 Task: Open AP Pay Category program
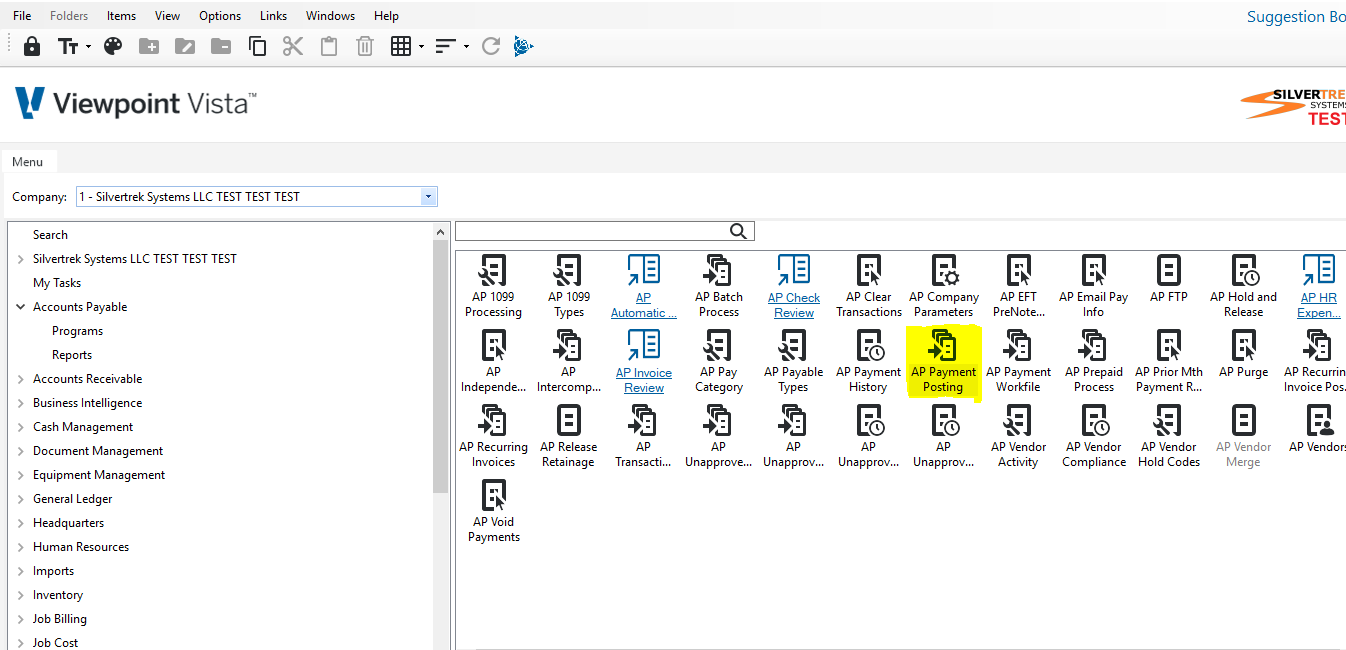719,361
